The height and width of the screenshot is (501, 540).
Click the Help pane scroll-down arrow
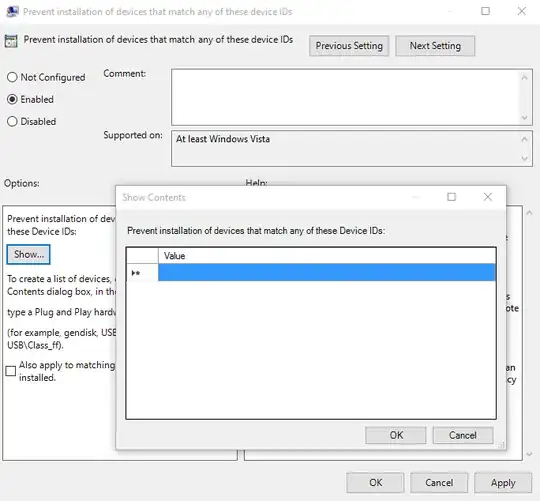click(529, 455)
